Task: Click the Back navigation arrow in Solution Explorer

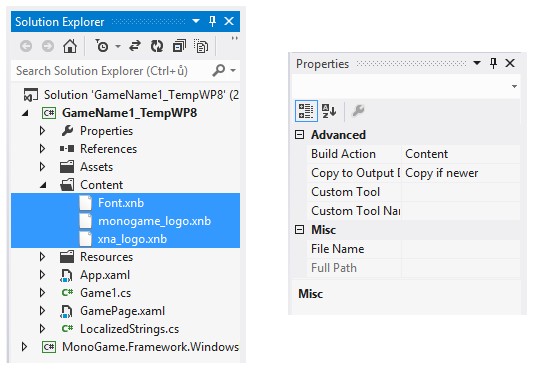Action: tap(26, 46)
